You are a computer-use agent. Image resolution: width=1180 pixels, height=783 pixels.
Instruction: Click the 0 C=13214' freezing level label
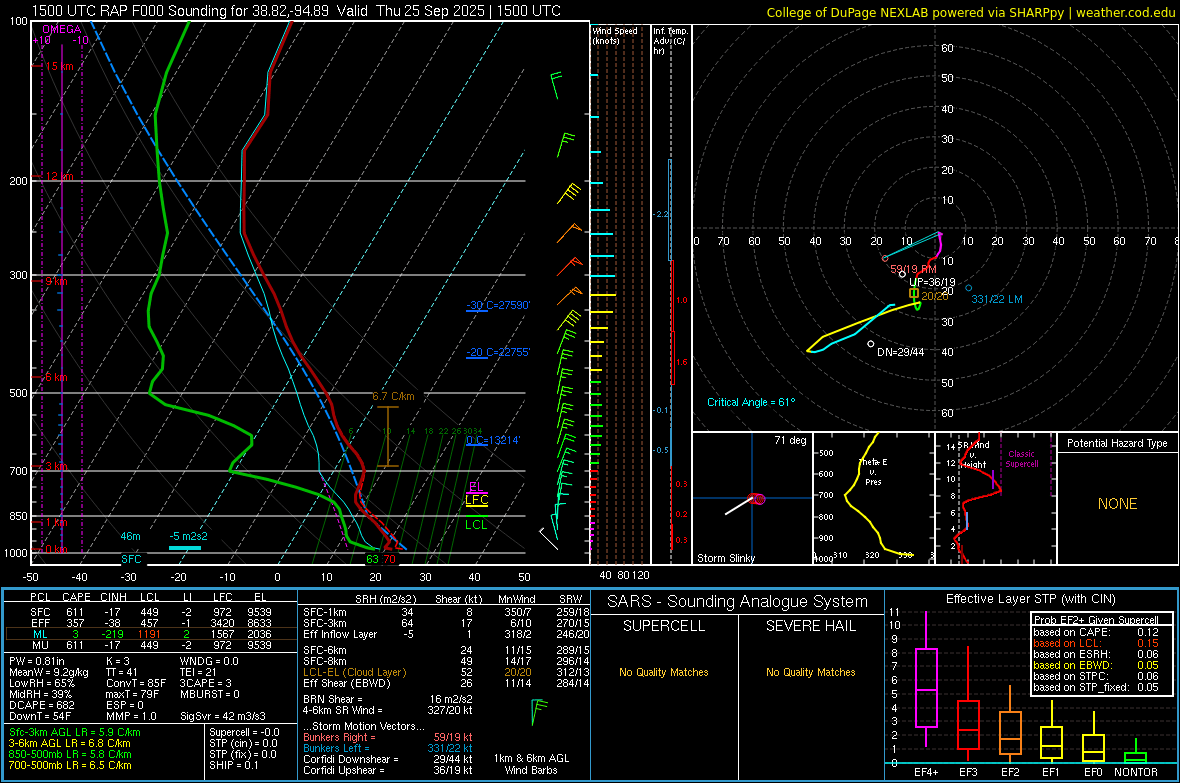493,440
